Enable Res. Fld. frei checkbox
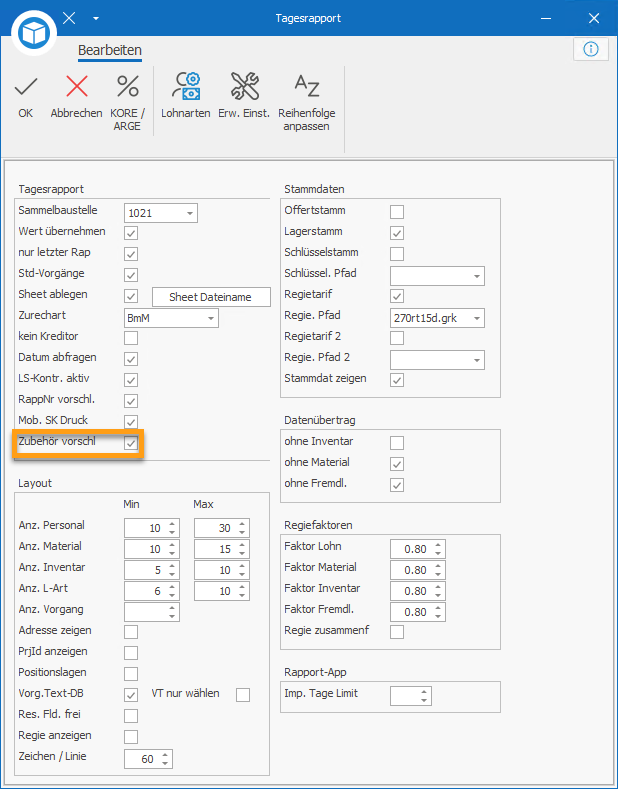The width and height of the screenshot is (618, 789). click(131, 716)
